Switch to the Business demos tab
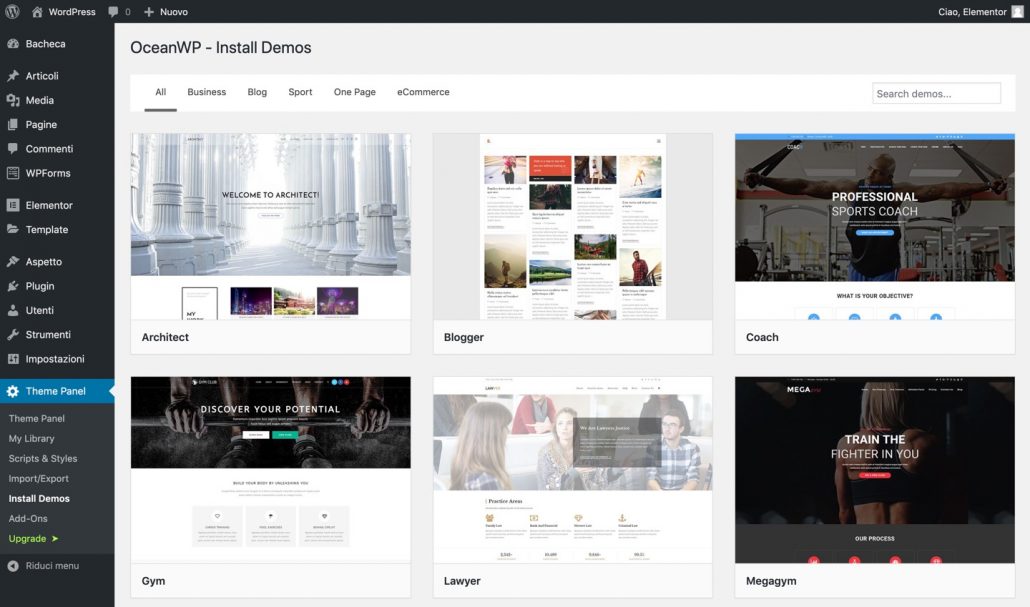Viewport: 1030px width, 607px height. click(x=206, y=92)
